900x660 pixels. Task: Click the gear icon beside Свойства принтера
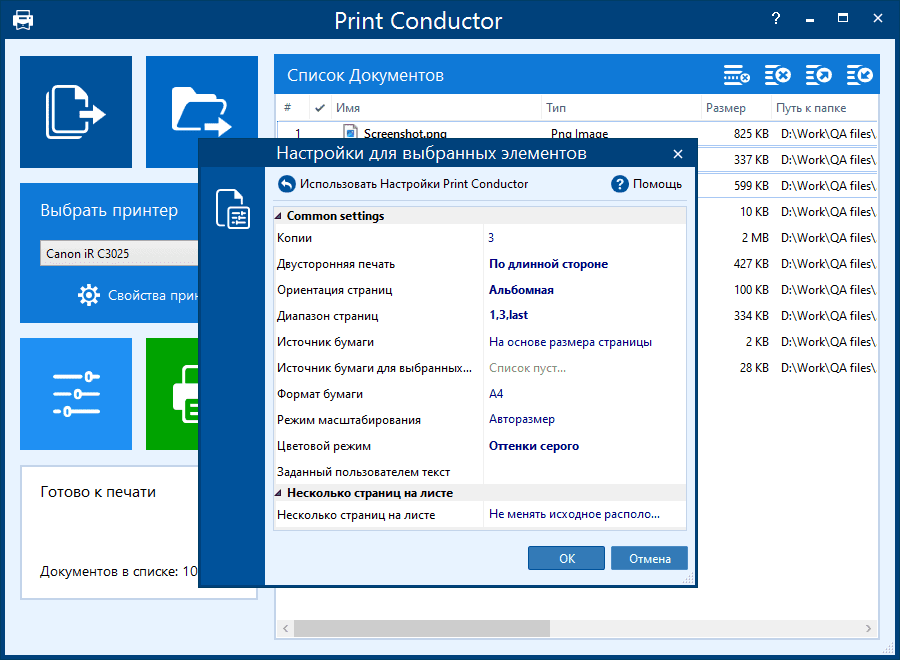88,295
